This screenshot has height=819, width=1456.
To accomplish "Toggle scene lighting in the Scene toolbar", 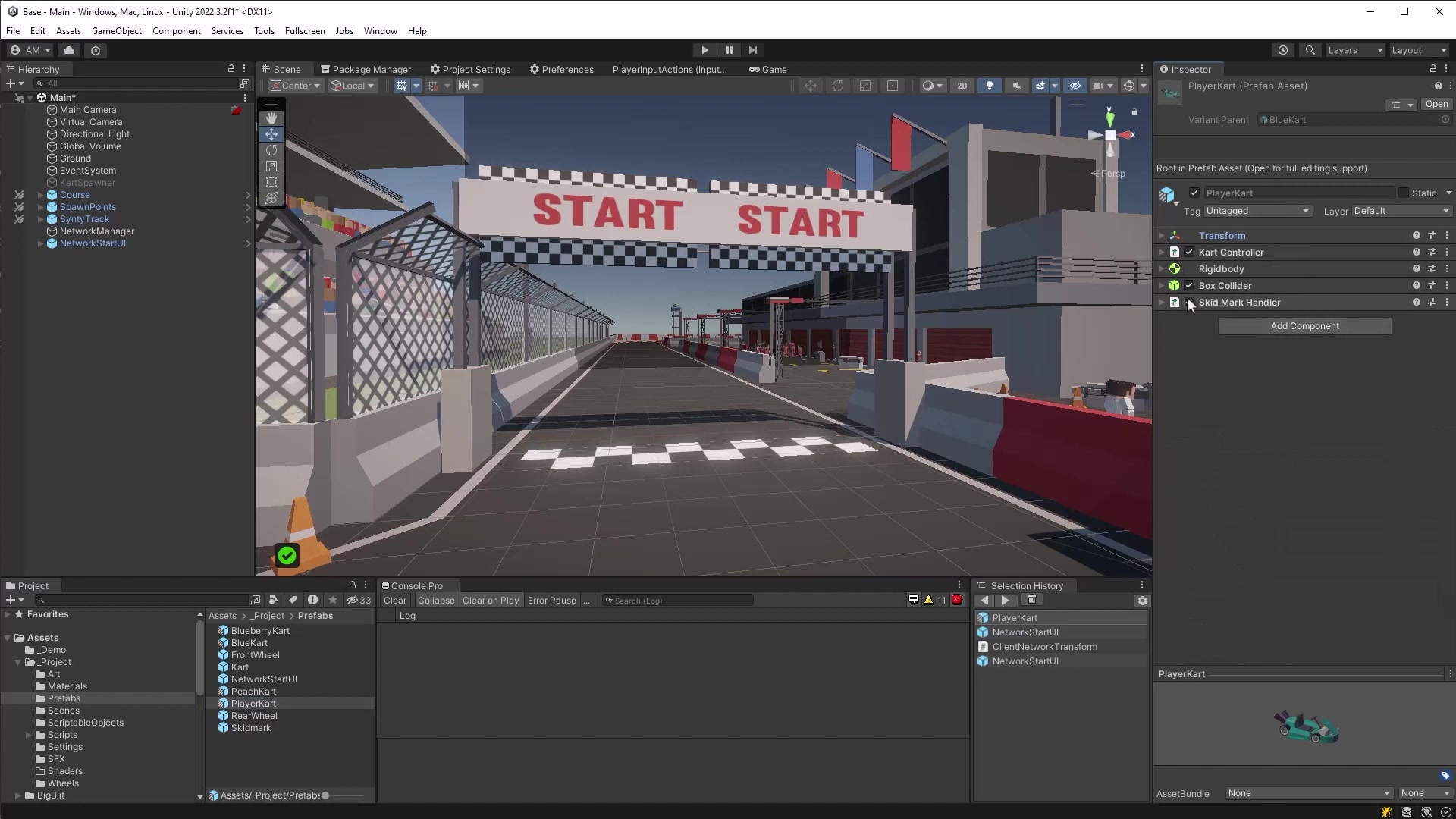I will [989, 85].
